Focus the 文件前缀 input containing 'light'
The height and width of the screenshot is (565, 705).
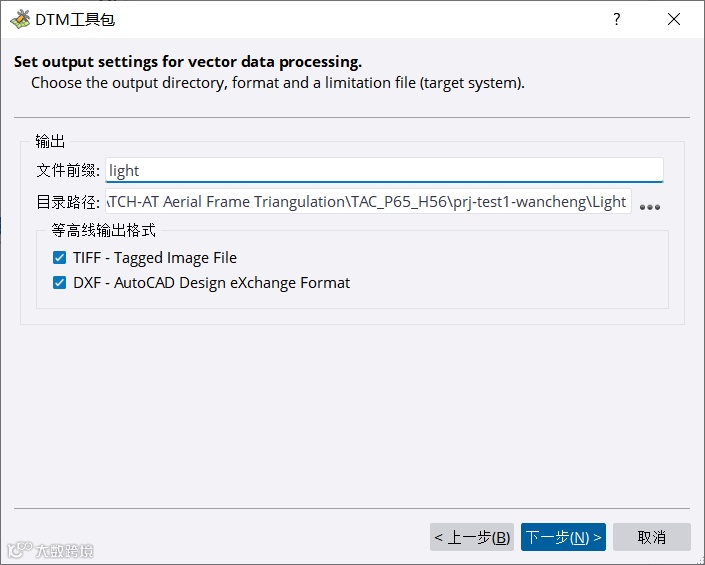(x=384, y=170)
